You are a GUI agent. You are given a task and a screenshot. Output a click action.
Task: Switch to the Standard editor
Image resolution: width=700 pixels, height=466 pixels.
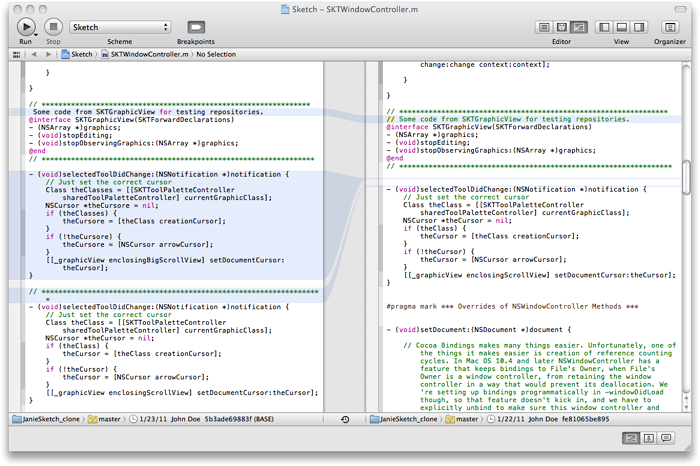(x=546, y=27)
